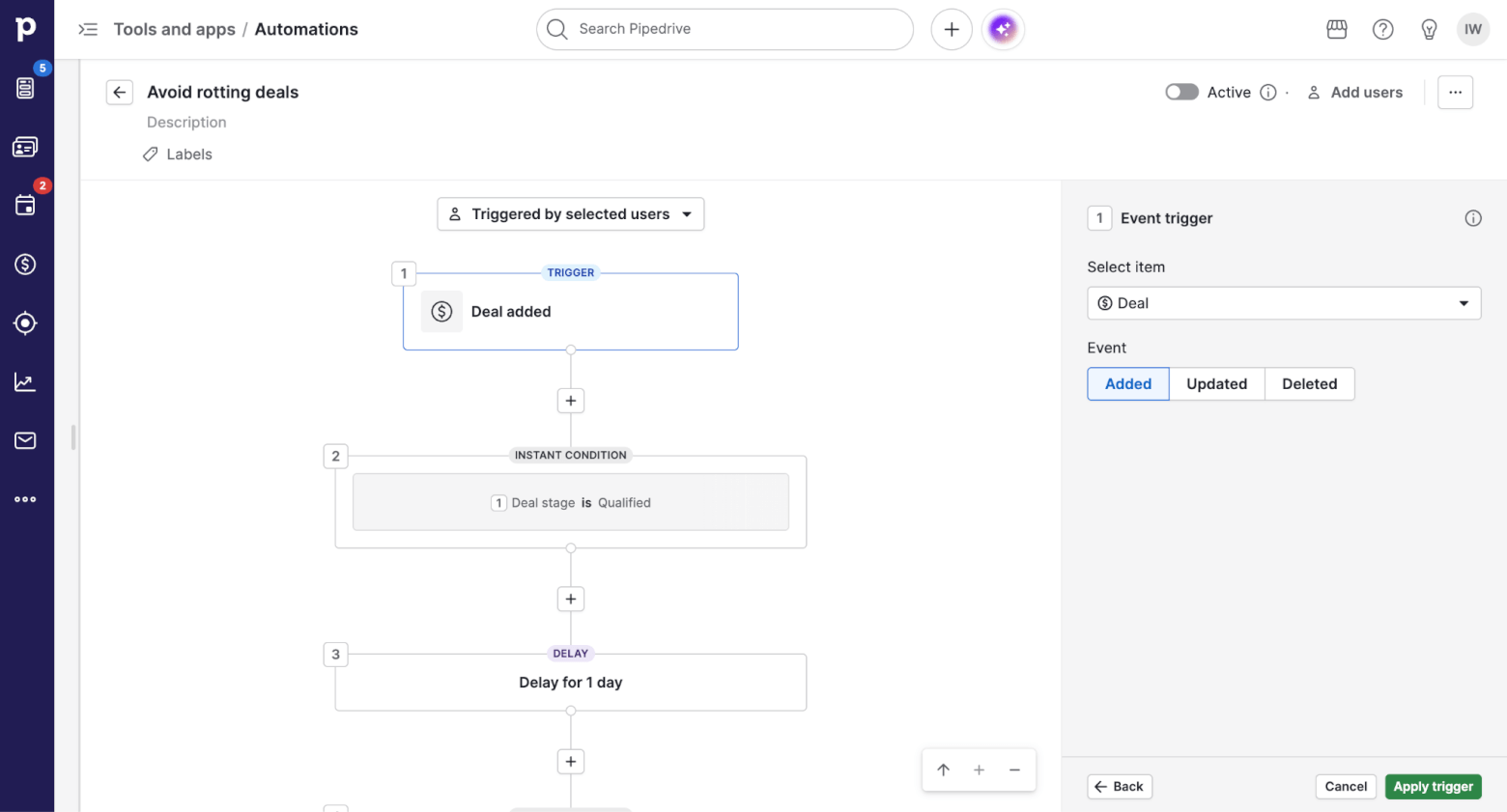Open the ellipsis options menu for the automation
The image size is (1507, 812).
(1455, 92)
